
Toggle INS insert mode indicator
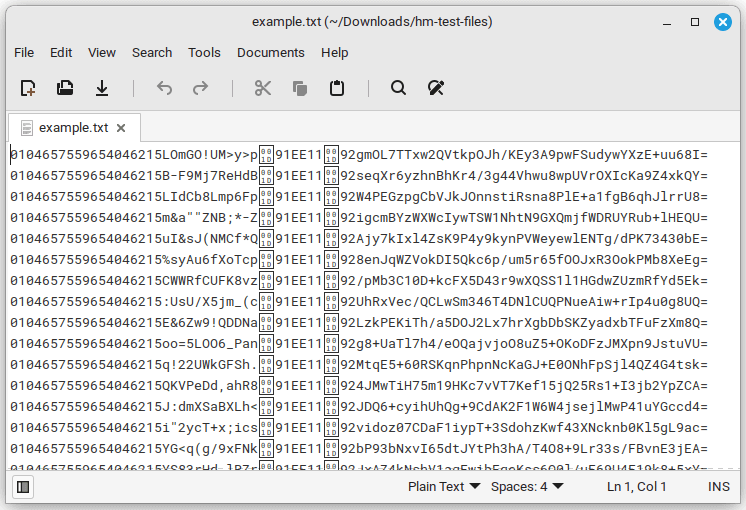[718, 487]
